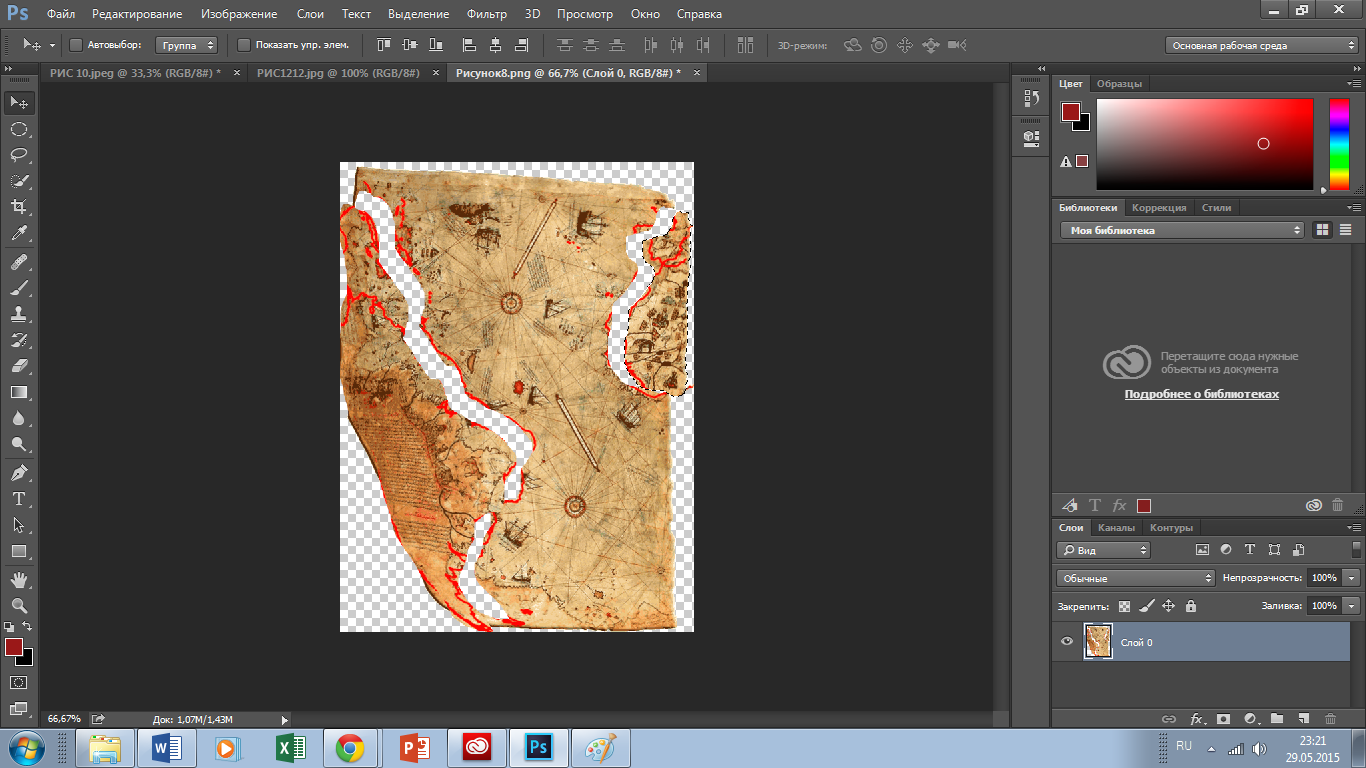Image resolution: width=1366 pixels, height=768 pixels.
Task: Open the Группа dropdown
Action: click(x=187, y=45)
